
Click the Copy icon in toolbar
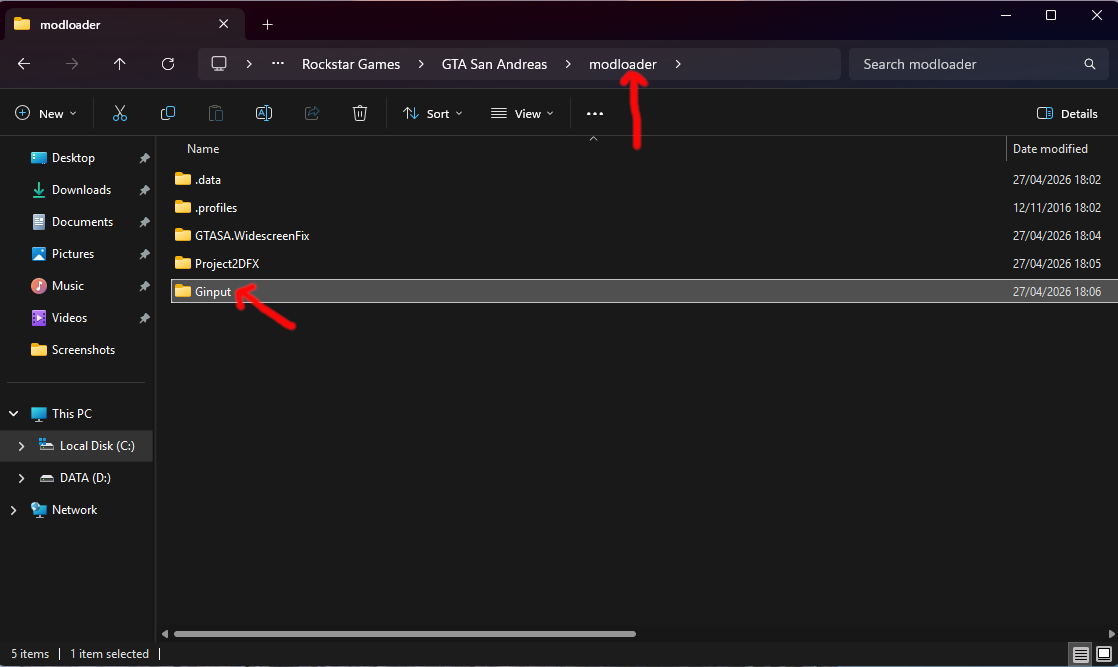point(168,113)
